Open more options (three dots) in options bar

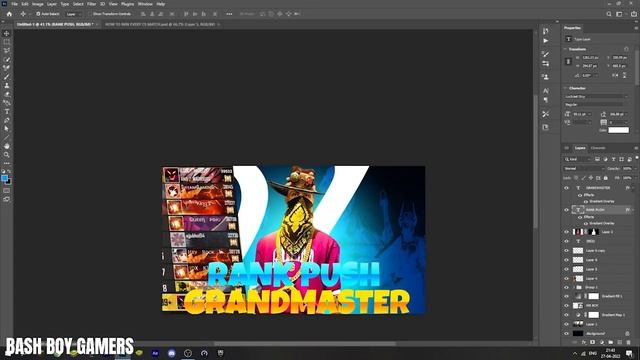pos(229,14)
